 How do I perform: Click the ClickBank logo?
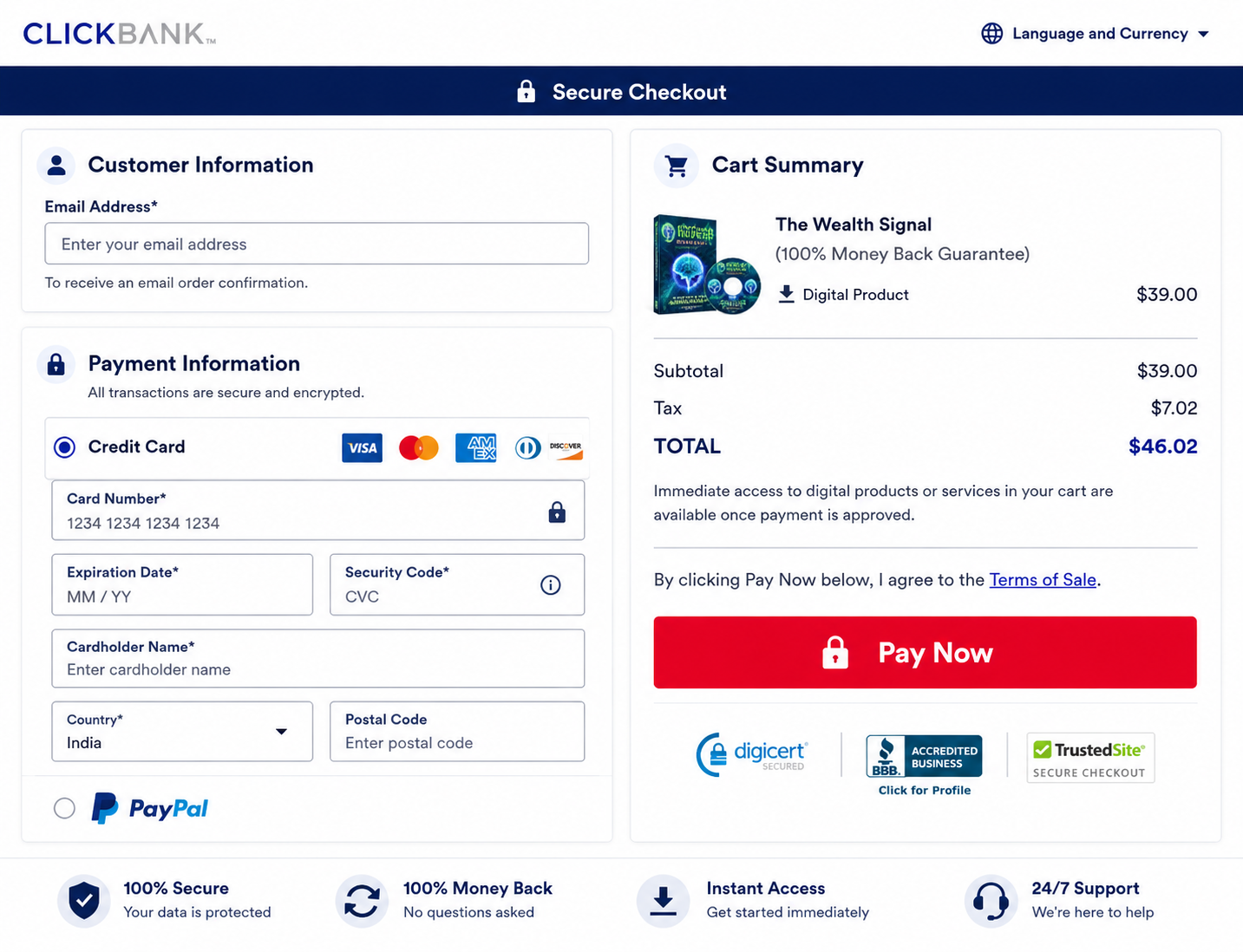pos(119,34)
